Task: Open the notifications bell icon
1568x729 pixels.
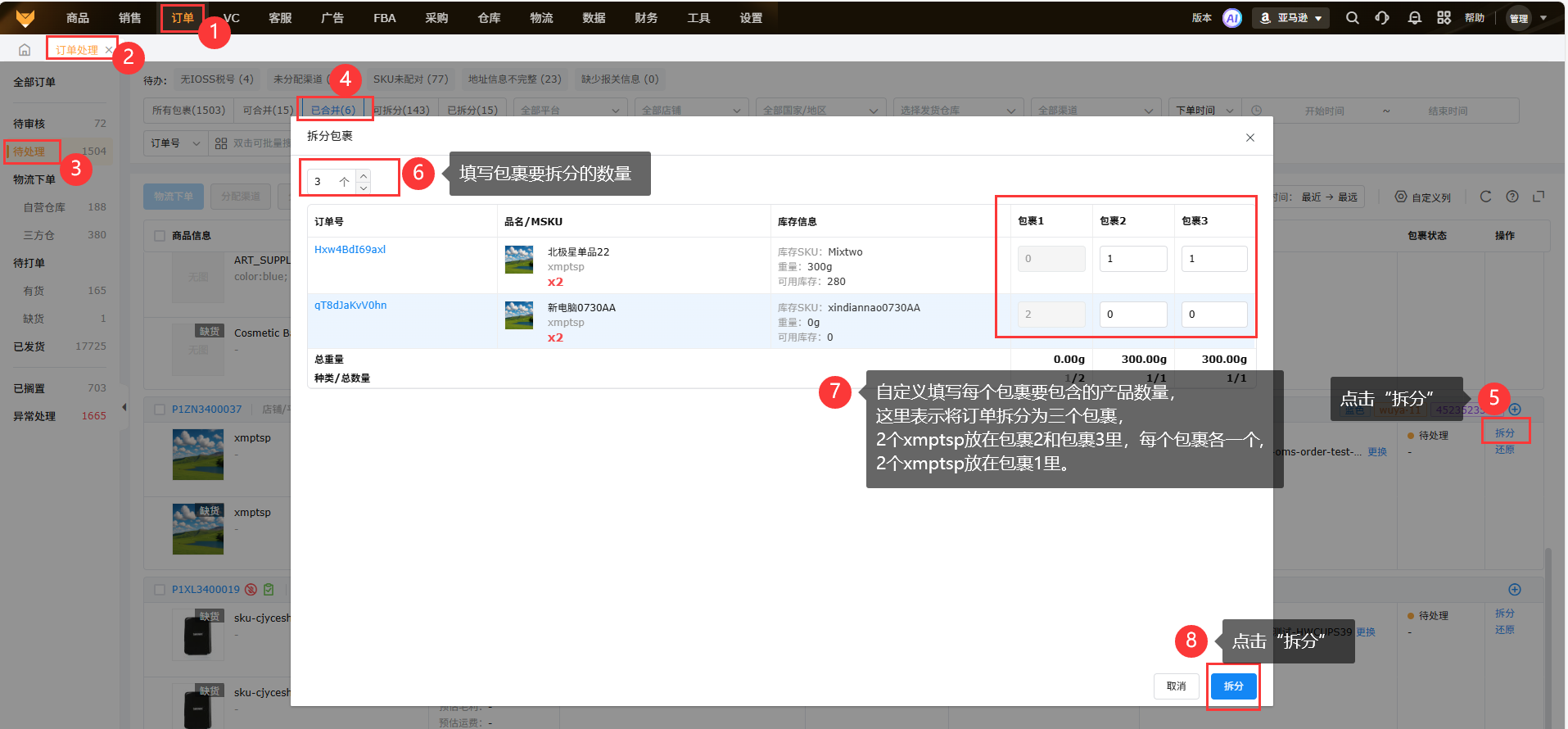Action: click(x=1414, y=18)
